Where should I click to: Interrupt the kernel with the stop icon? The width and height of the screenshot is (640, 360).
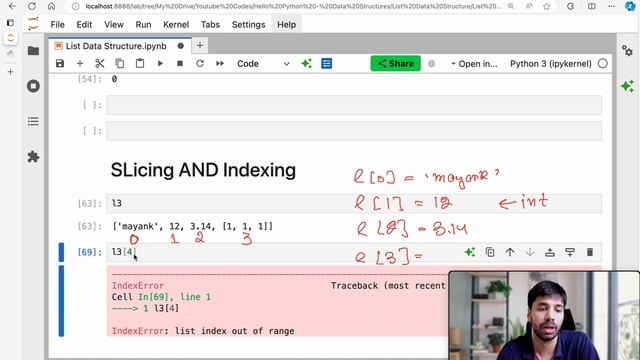[x=180, y=64]
